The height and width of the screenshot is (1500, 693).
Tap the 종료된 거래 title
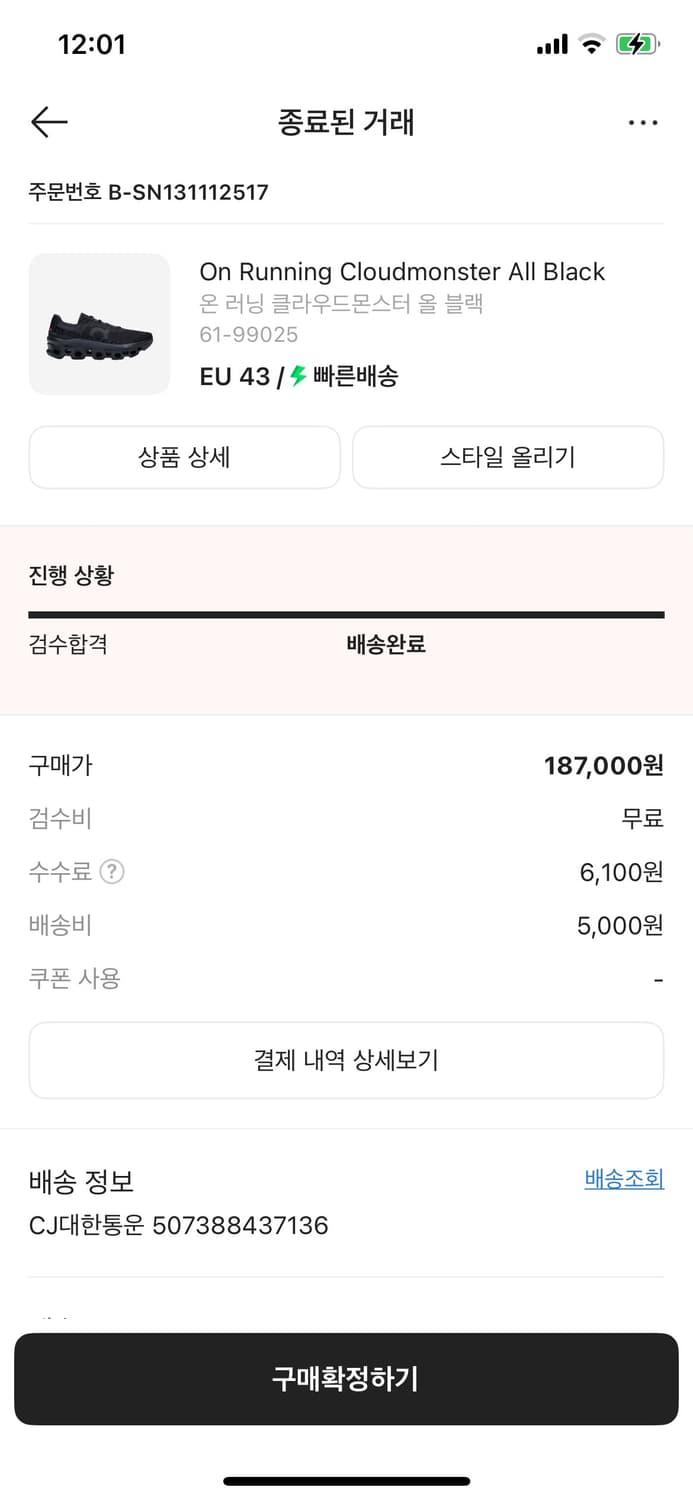tap(346, 121)
